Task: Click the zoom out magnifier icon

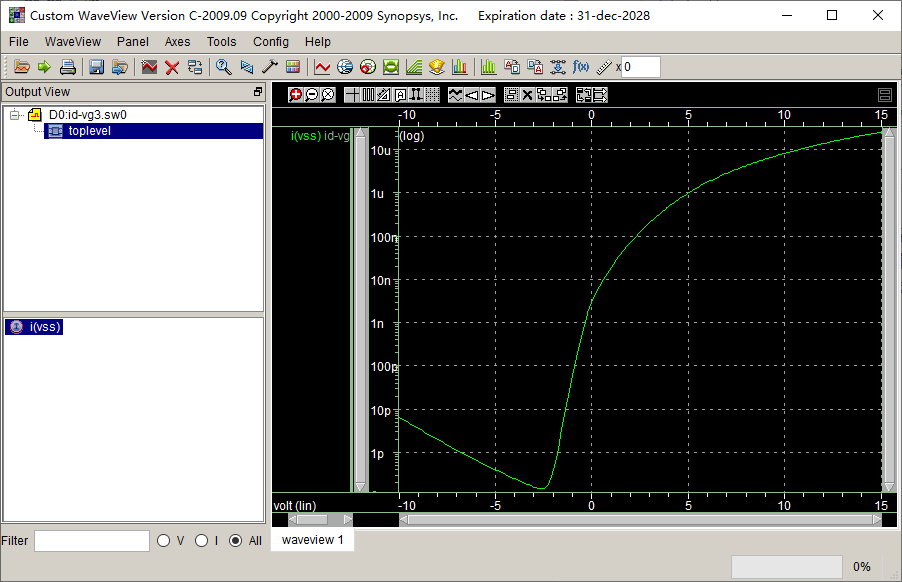Action: pyautogui.click(x=312, y=95)
